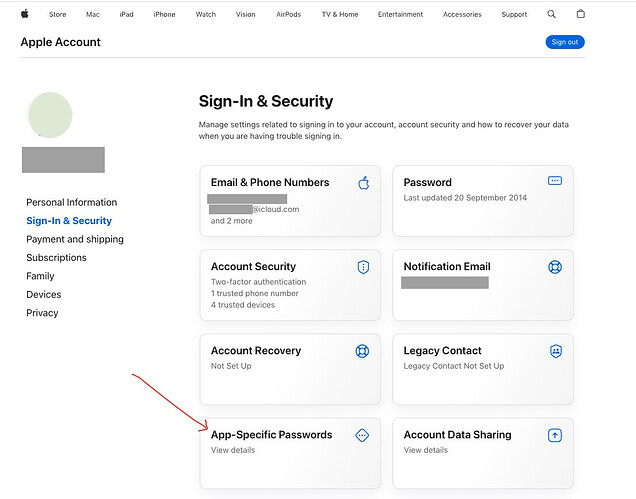This screenshot has height=499, width=636.
Task: Open the Notification Email card title
Action: pyautogui.click(x=447, y=266)
